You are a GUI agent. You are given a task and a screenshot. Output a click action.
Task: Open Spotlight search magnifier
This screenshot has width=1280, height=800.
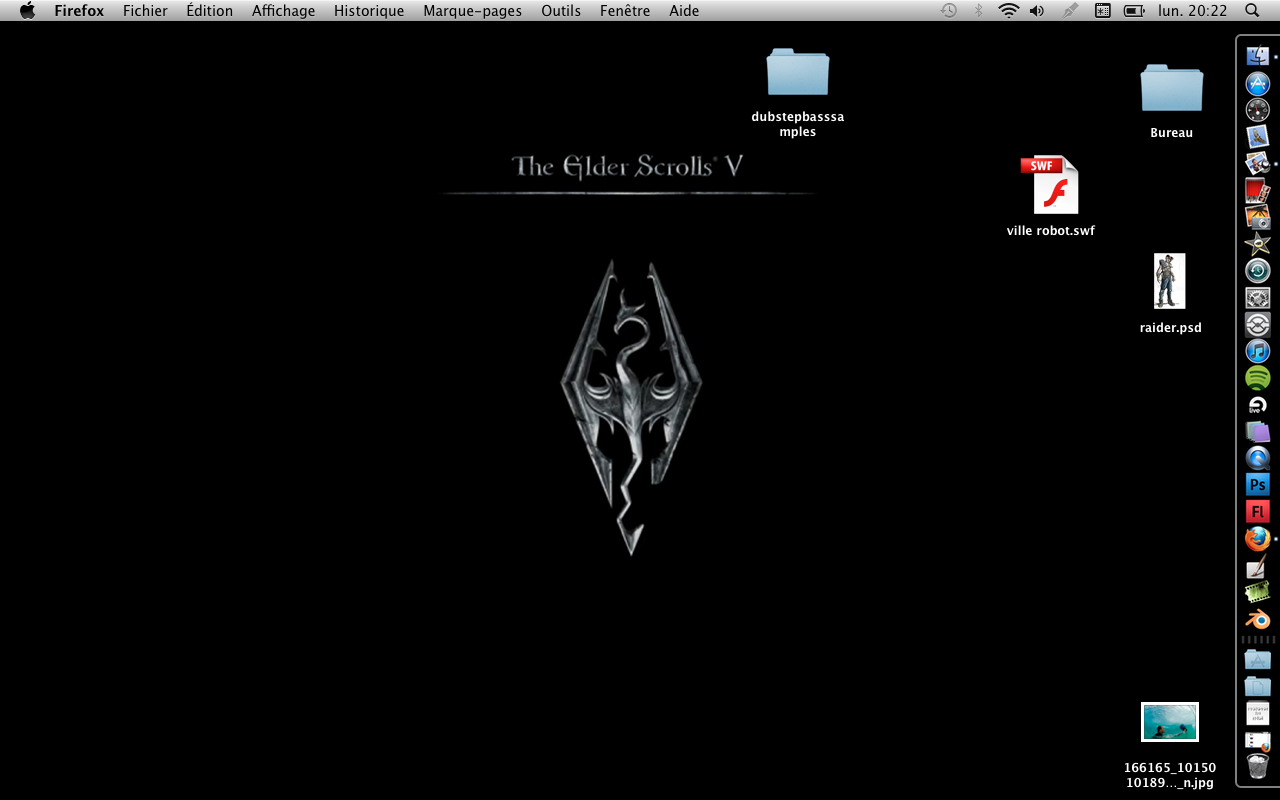[x=1252, y=10]
